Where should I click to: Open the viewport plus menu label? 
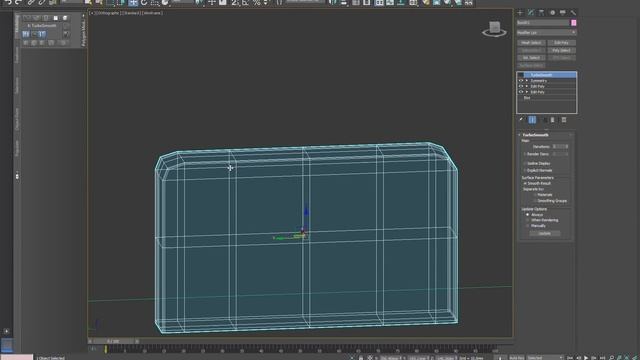pos(92,13)
